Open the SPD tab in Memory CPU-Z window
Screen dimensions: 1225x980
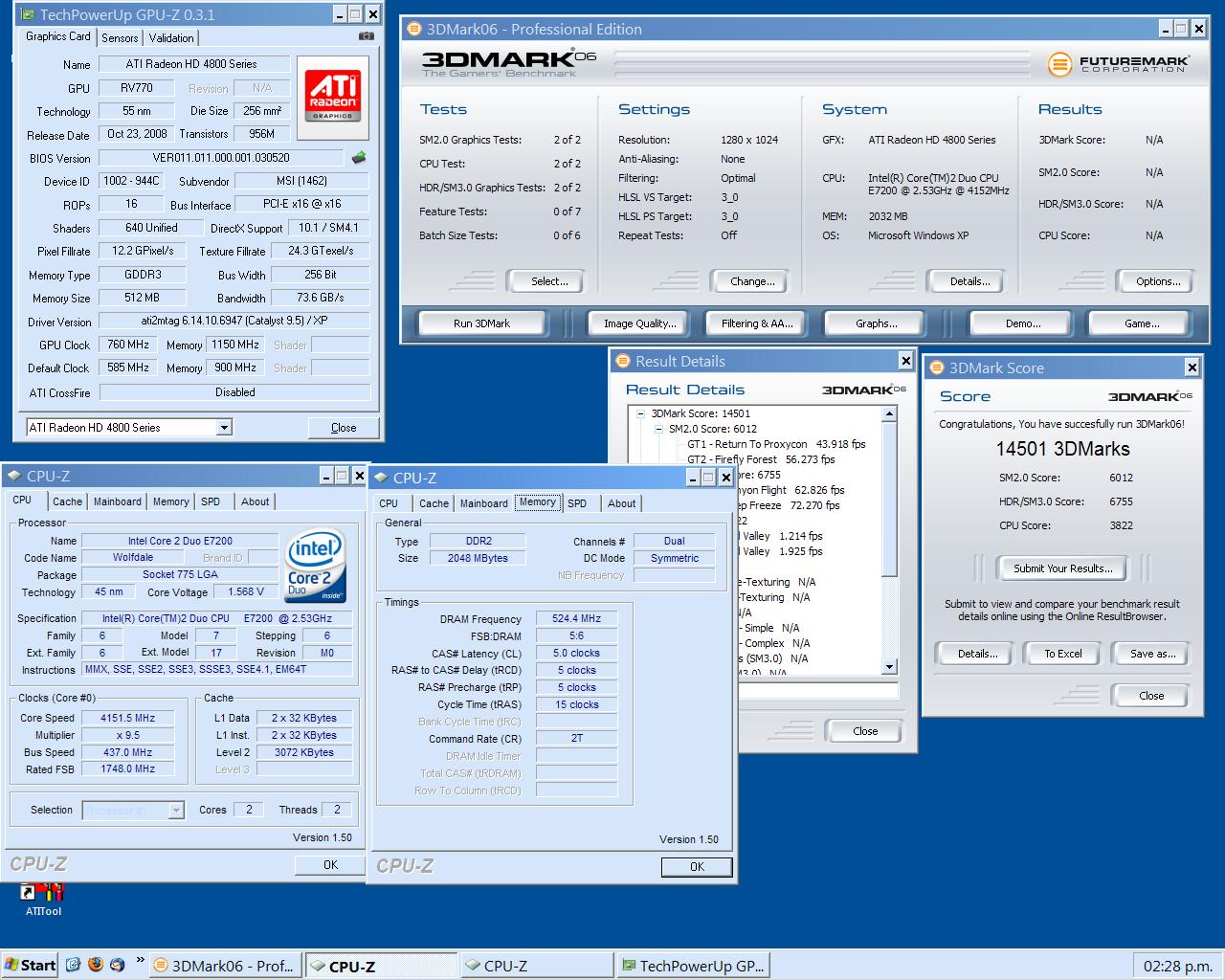(x=577, y=503)
